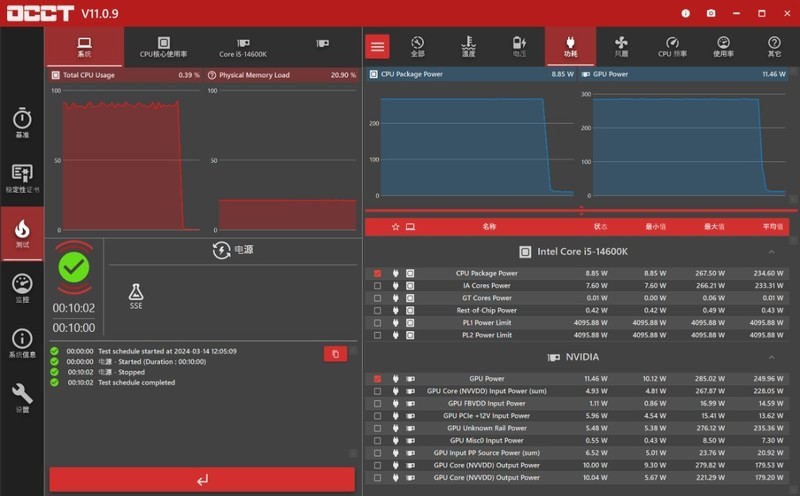Click the 最大值 column header
This screenshot has height=496, width=800.
coord(713,227)
